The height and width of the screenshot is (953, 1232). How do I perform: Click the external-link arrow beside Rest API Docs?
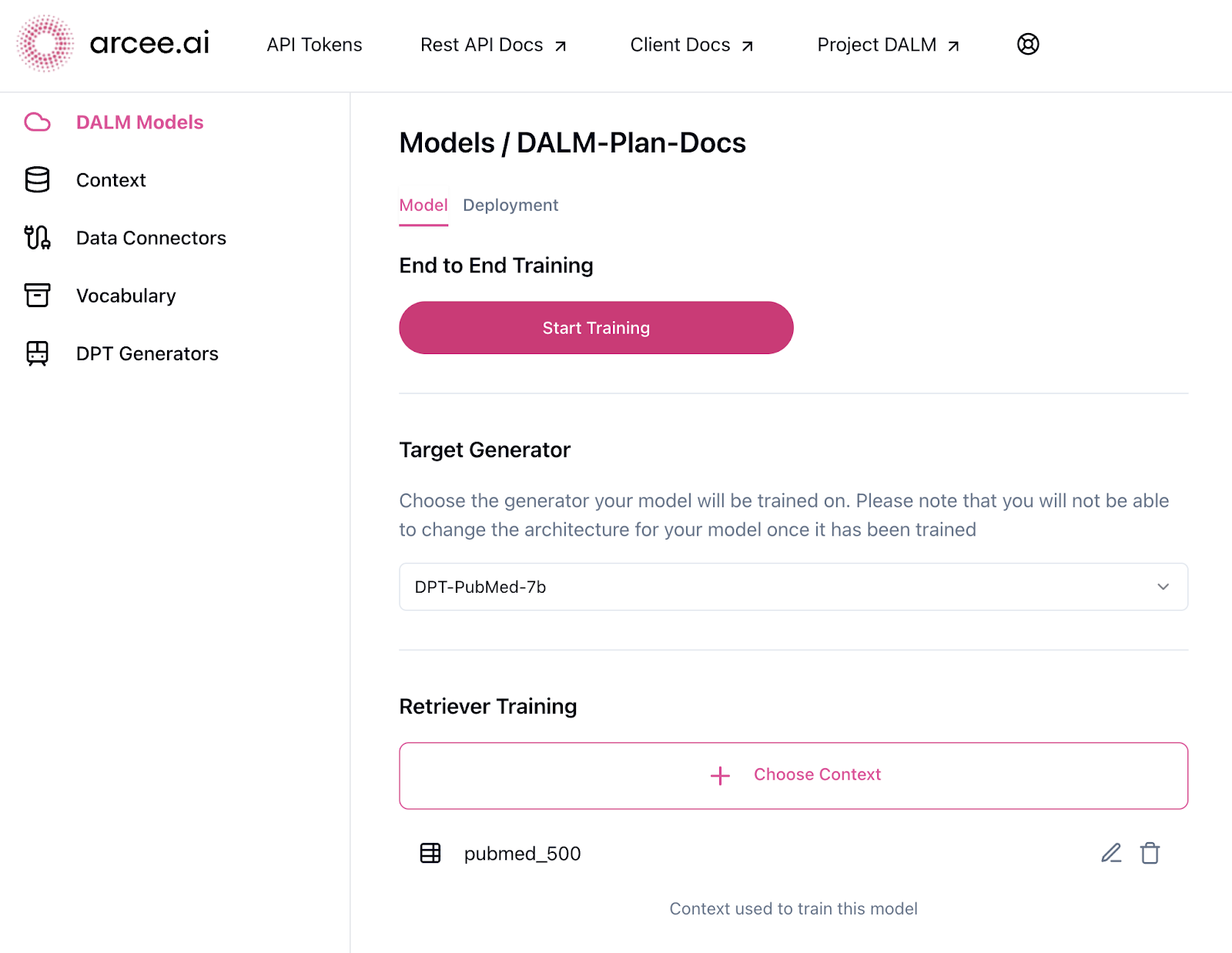561,45
